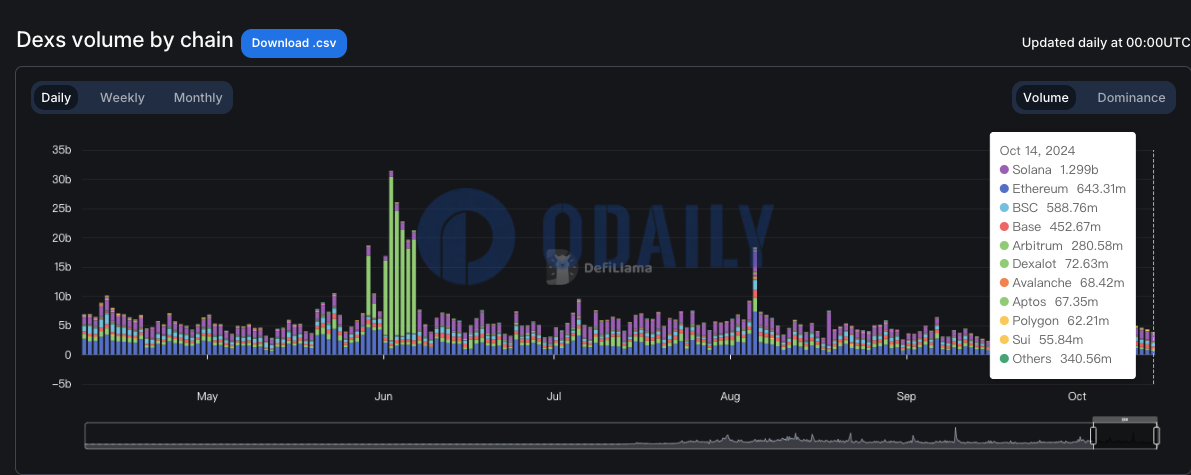Click the Ethereum blue legend dot
The height and width of the screenshot is (475, 1191).
(1004, 188)
